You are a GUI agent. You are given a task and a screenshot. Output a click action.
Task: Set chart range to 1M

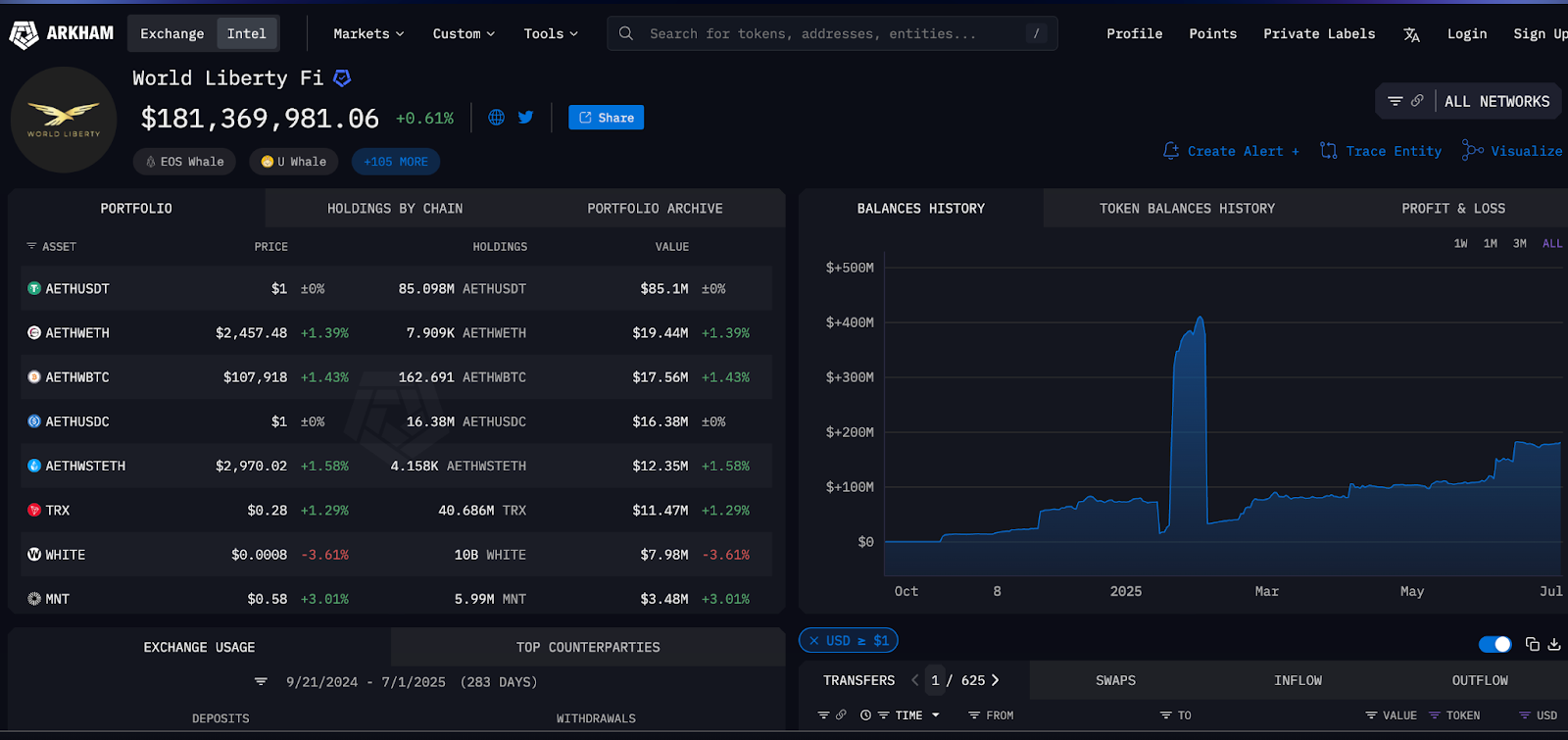point(1491,243)
